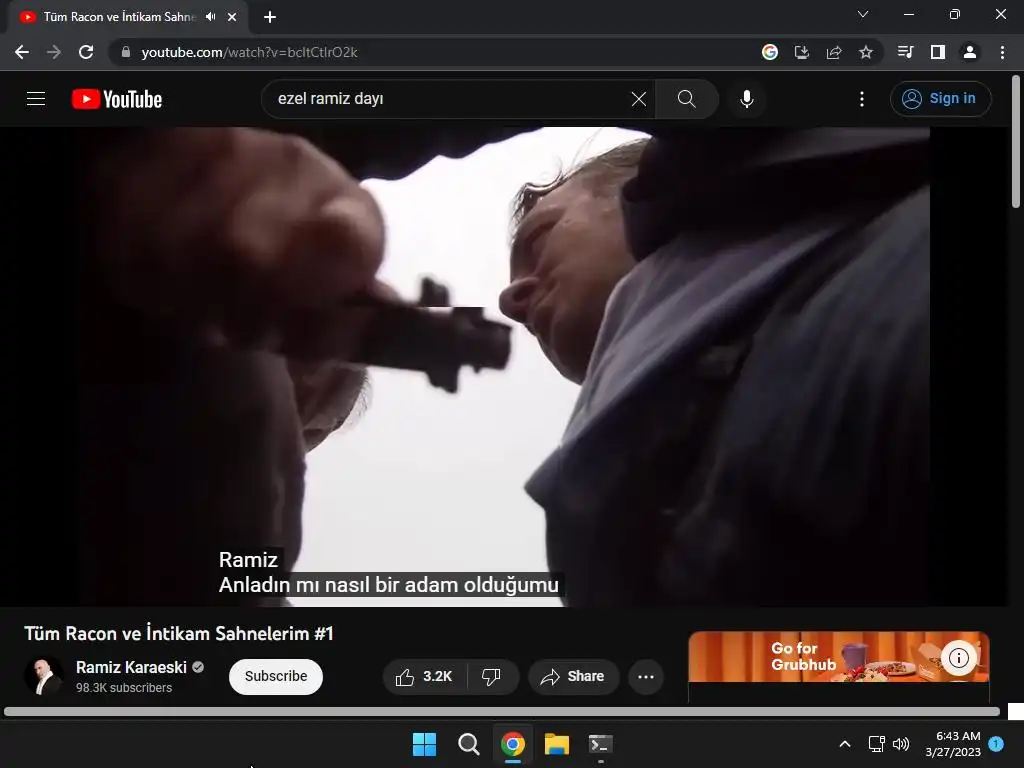Image resolution: width=1024 pixels, height=768 pixels.
Task: Clear the search box text
Action: 639,99
